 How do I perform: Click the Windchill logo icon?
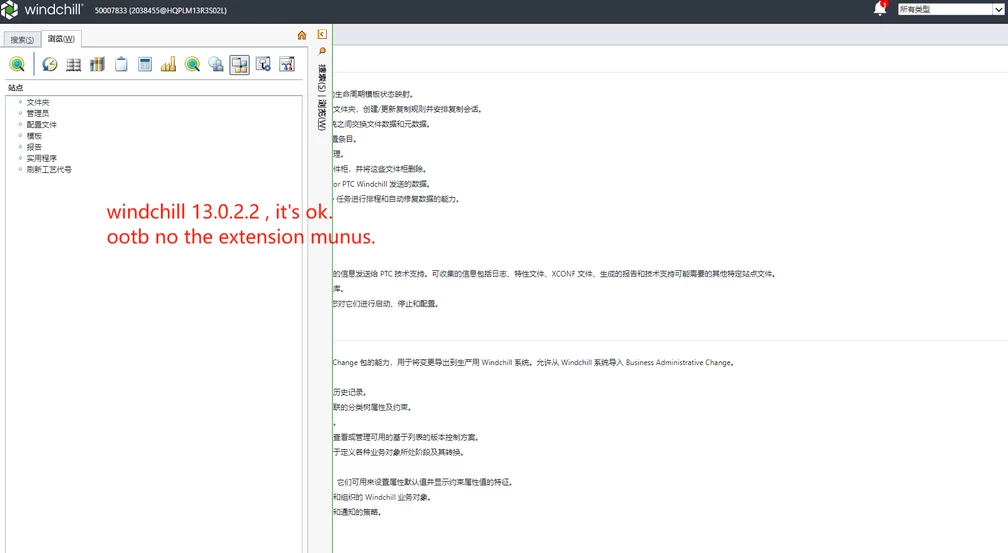pyautogui.click(x=9, y=10)
